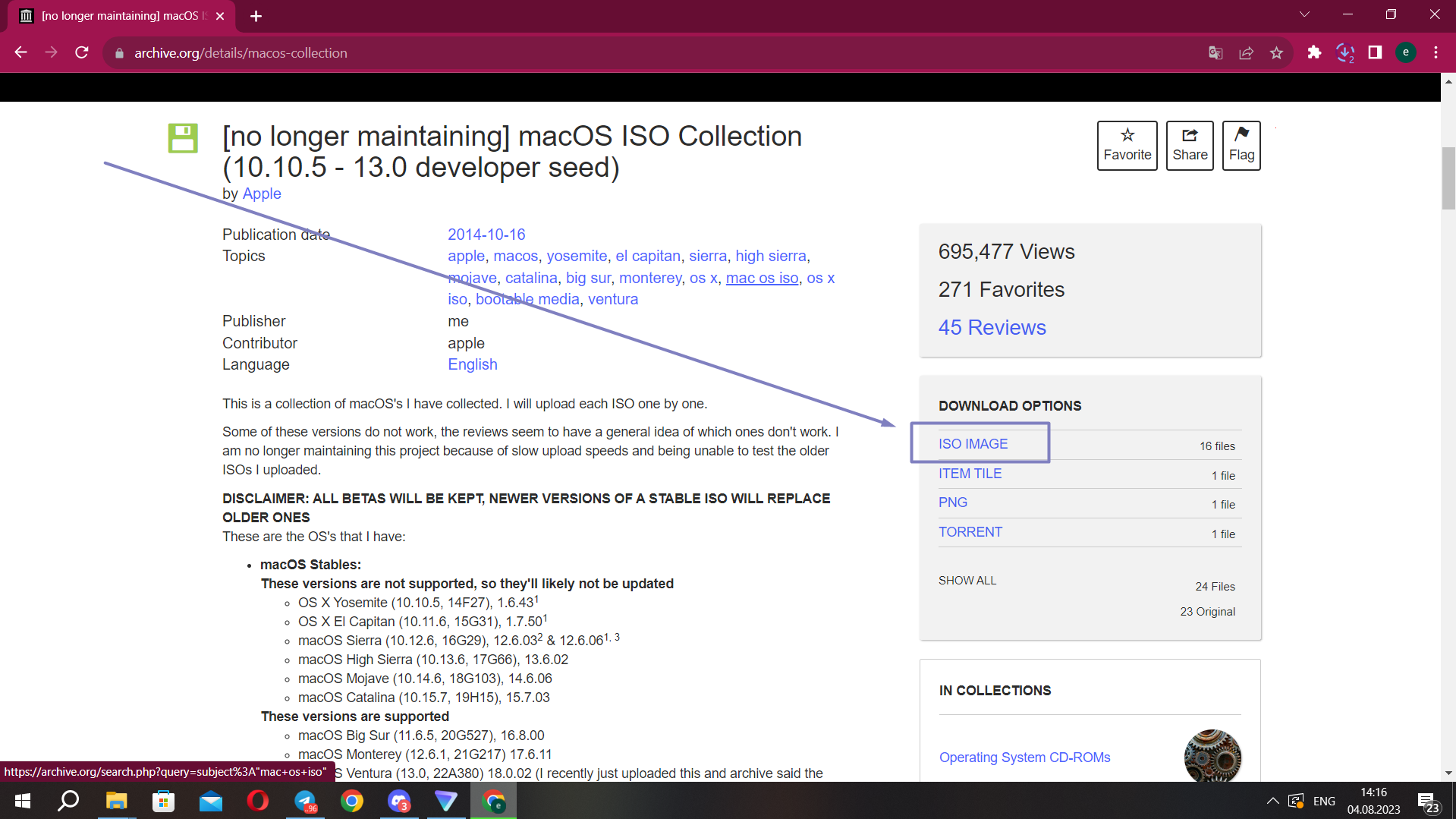Open the 2014-10-16 publication date link
Screen dimensions: 1456x819
tap(486, 235)
